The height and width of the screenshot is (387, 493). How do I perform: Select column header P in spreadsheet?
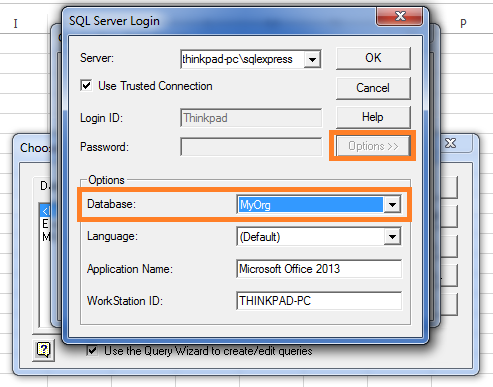[x=463, y=23]
